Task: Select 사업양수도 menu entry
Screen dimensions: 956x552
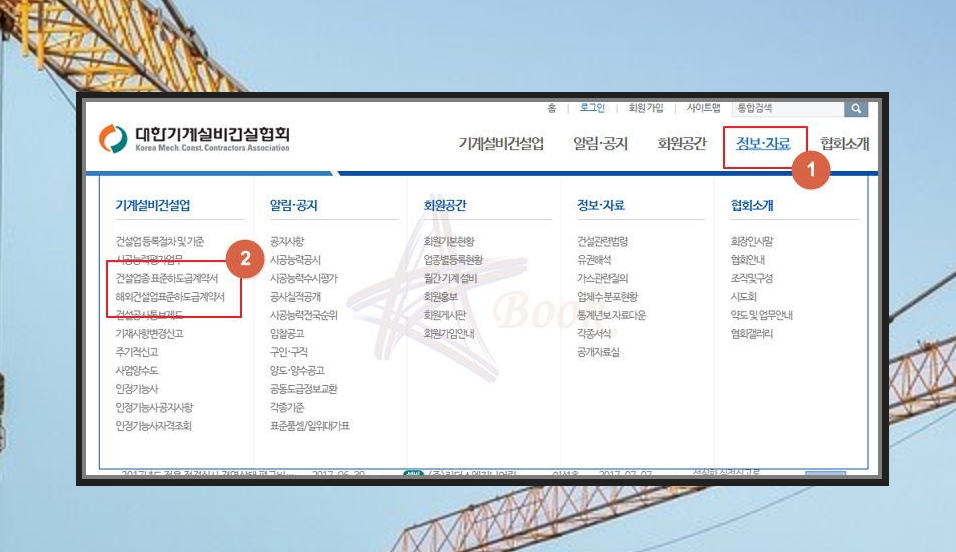Action: pyautogui.click(x=137, y=370)
